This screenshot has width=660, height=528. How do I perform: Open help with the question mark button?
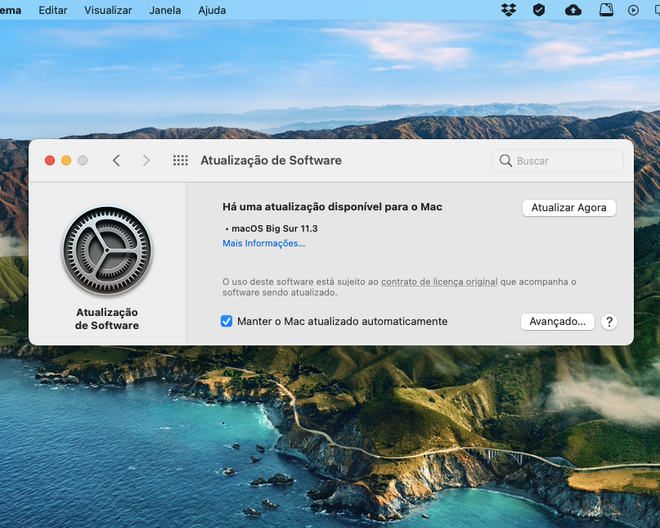pyautogui.click(x=609, y=322)
